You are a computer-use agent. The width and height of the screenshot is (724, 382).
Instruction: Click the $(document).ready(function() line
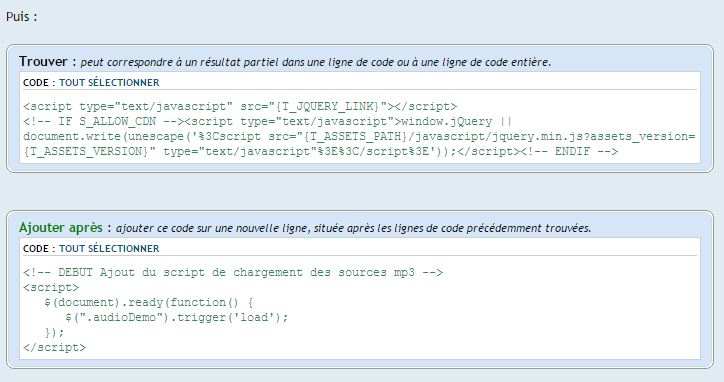(x=149, y=303)
